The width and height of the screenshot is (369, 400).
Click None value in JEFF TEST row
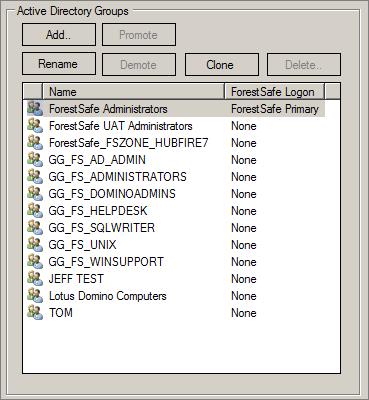coord(244,279)
